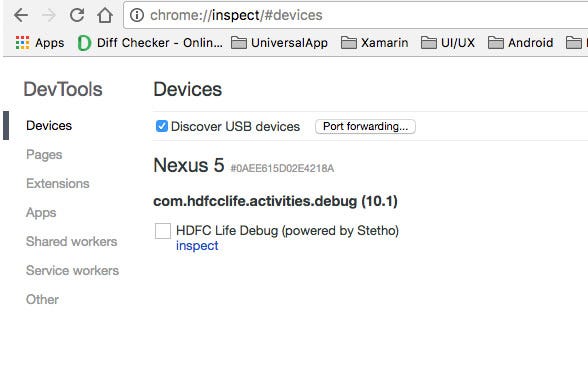Viewport: 588px width, 375px height.
Task: Click the address bar URL field
Action: click(x=356, y=15)
